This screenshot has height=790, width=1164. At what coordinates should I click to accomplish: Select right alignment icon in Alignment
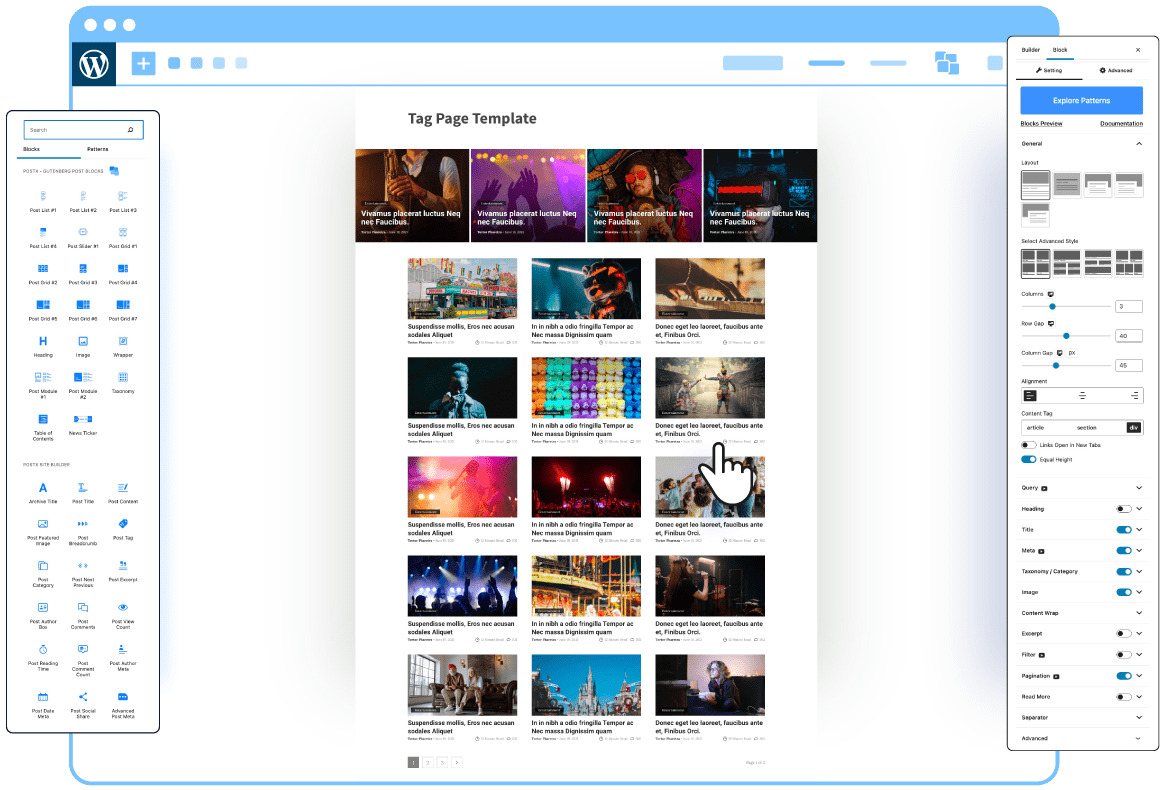coord(1134,396)
